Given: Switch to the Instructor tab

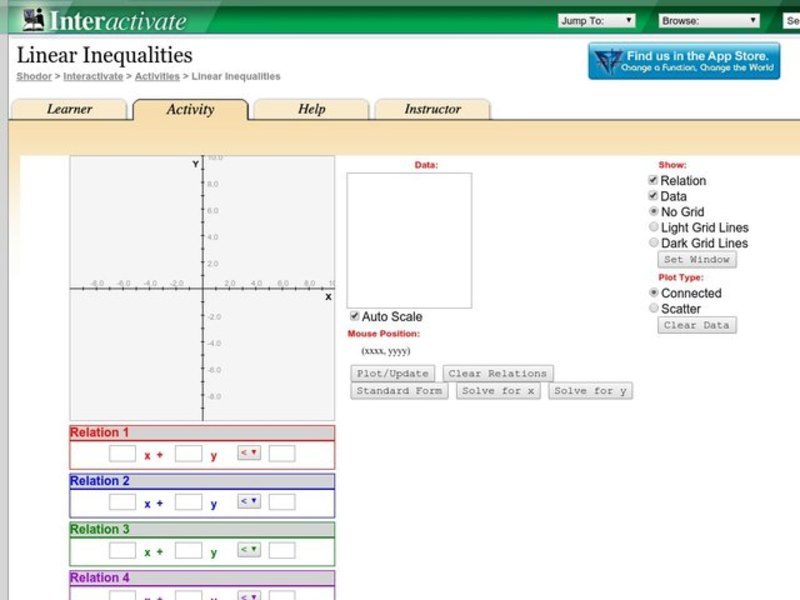Looking at the screenshot, I should click(431, 109).
